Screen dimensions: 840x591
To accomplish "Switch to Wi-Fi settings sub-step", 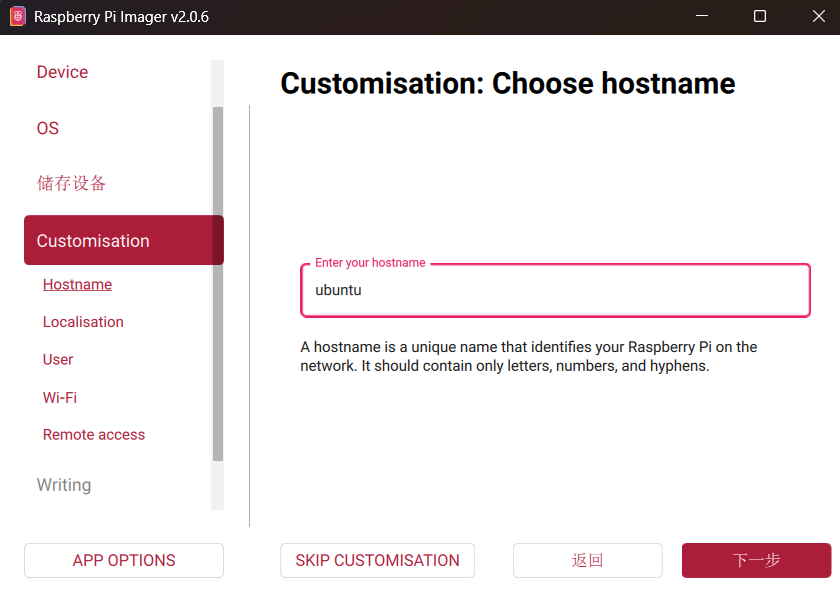I will [60, 398].
